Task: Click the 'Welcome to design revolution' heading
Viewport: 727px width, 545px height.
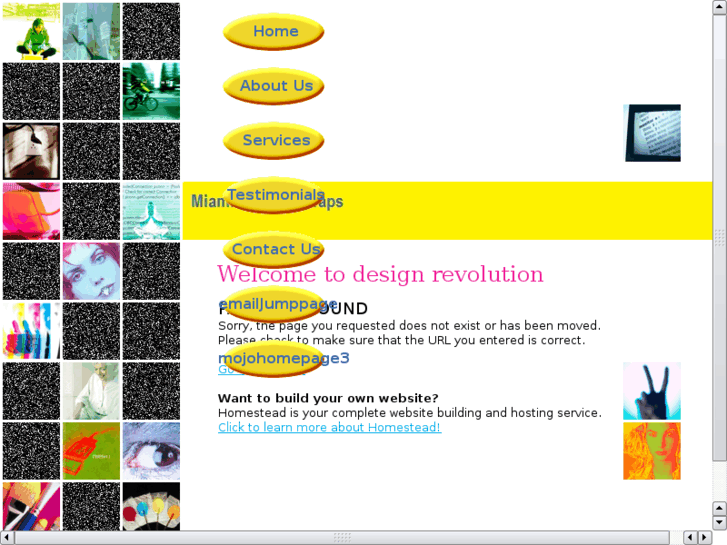Action: tap(380, 274)
